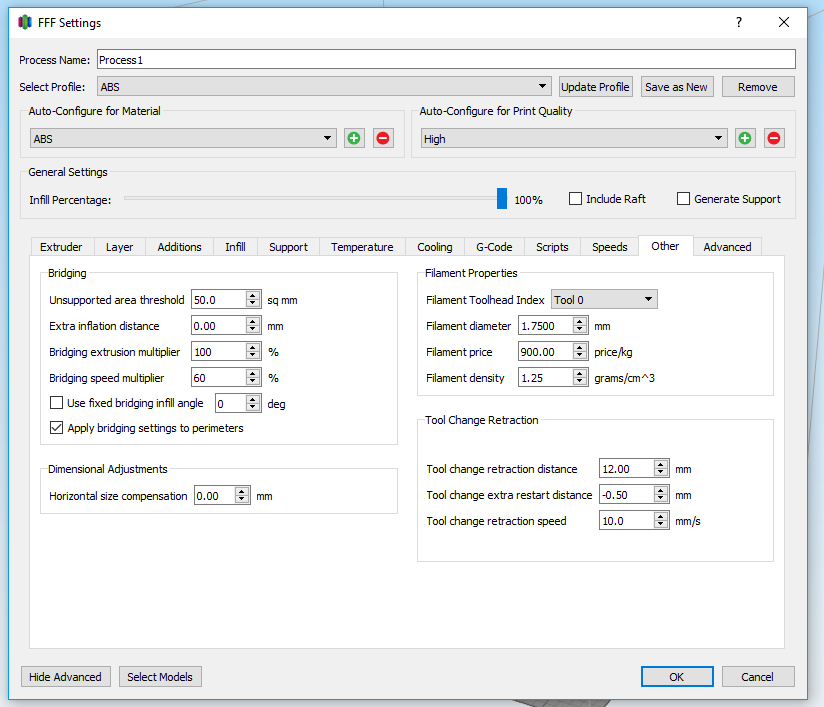Switch to the Layer tab
This screenshot has height=707, width=824.
(x=119, y=247)
